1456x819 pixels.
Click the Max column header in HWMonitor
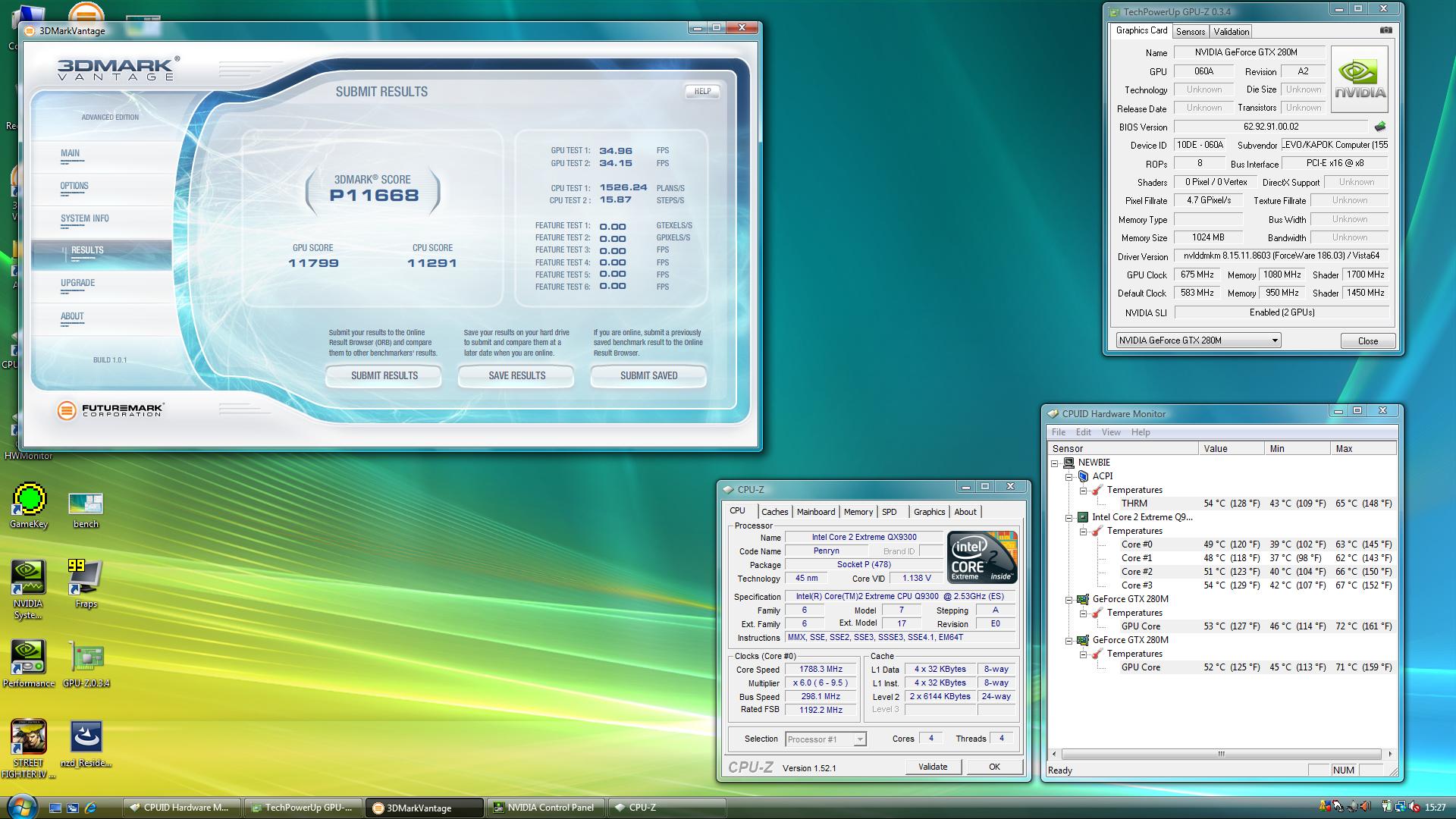[1363, 449]
